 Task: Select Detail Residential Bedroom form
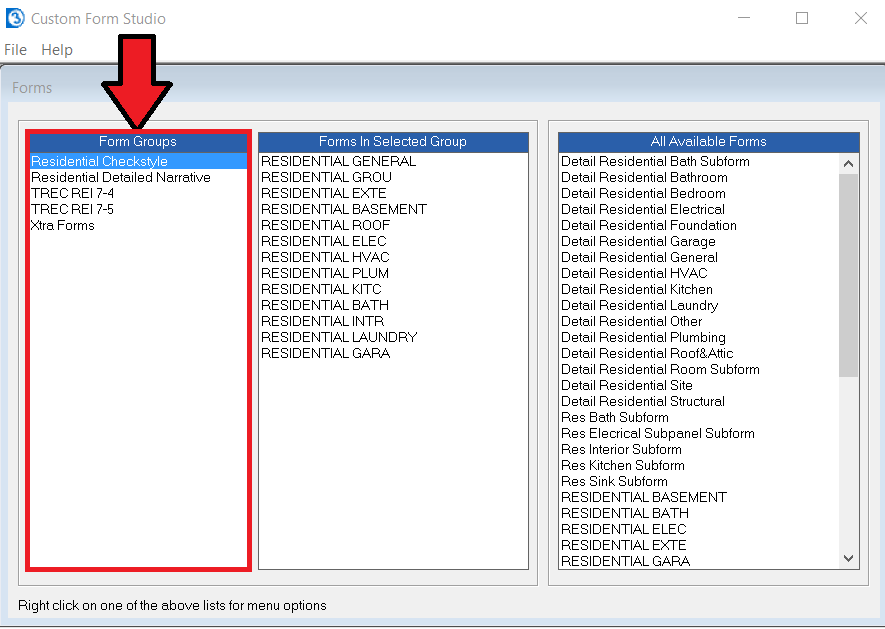pyautogui.click(x=699, y=193)
